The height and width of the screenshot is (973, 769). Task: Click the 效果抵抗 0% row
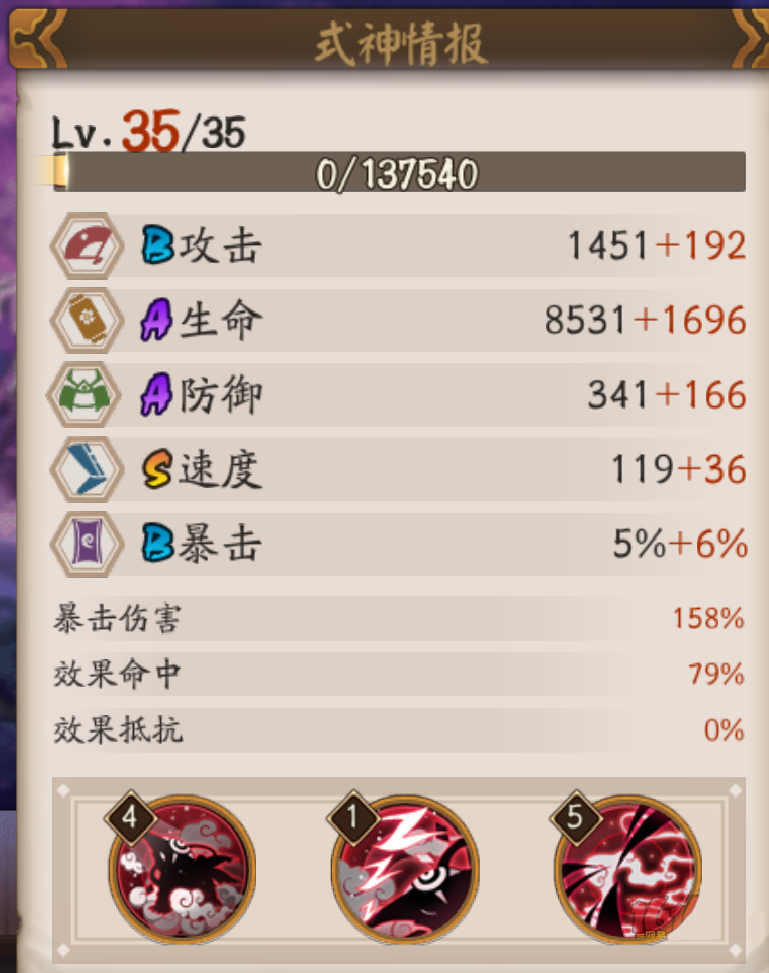[x=398, y=730]
